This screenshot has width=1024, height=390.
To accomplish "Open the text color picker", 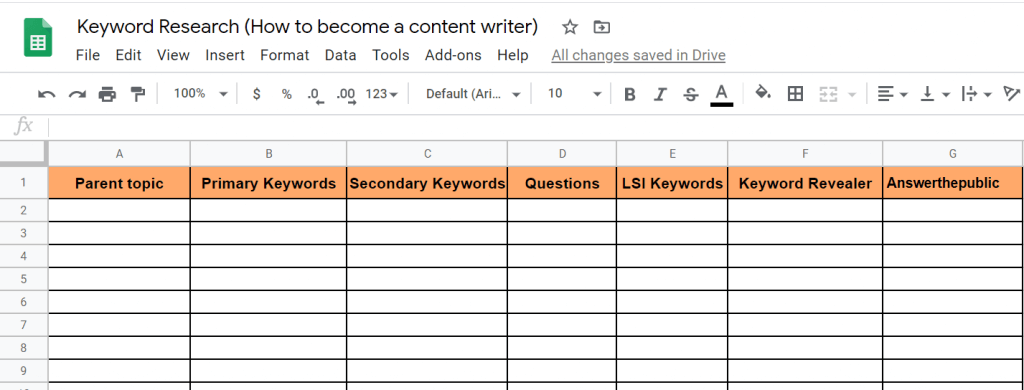I will [722, 95].
